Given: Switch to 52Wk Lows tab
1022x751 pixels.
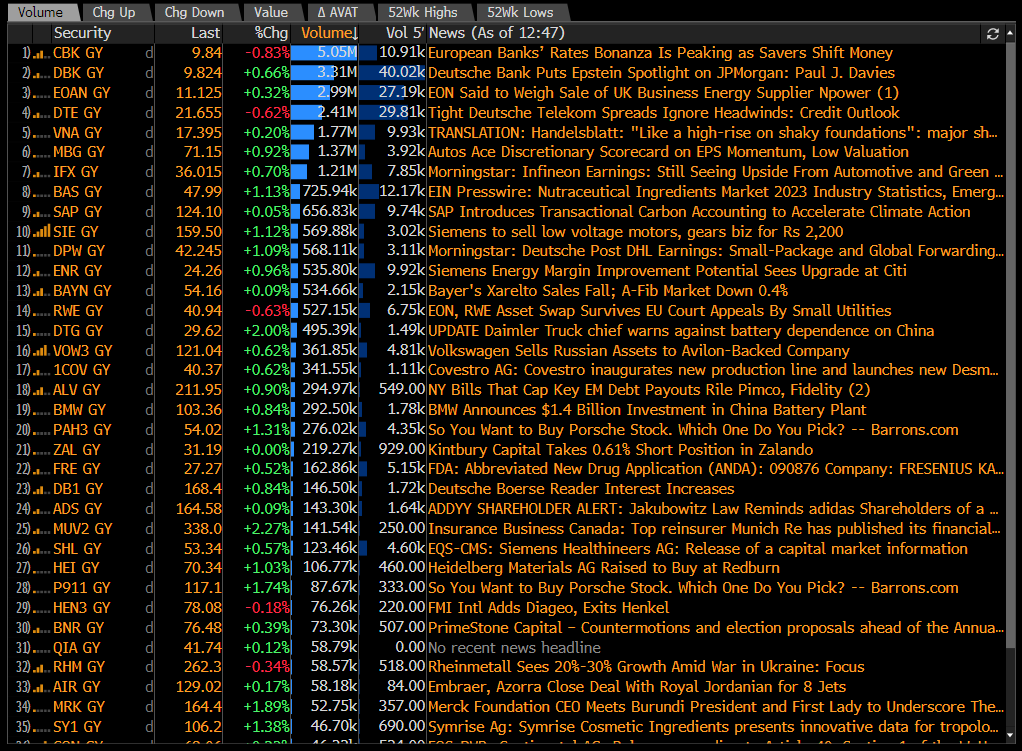Looking at the screenshot, I should tap(520, 12).
